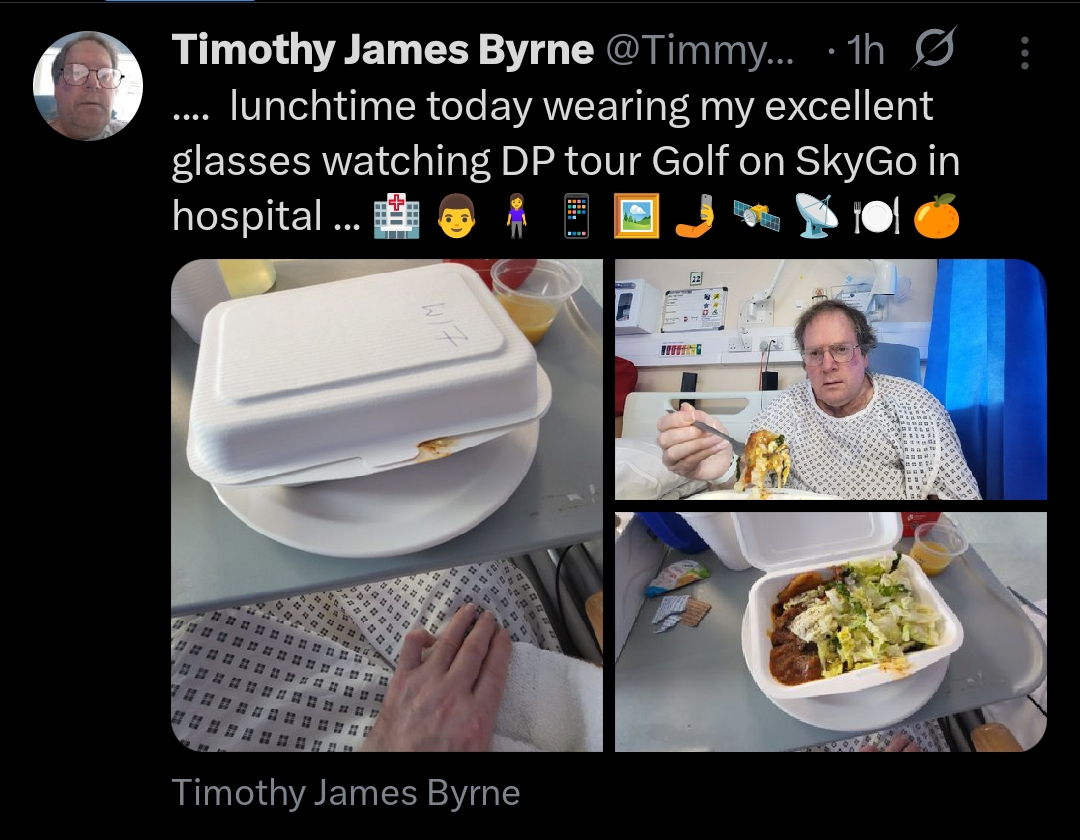This screenshot has height=840, width=1080.
Task: Open the Timothy James Byrne display name
Action: pyautogui.click(x=383, y=50)
